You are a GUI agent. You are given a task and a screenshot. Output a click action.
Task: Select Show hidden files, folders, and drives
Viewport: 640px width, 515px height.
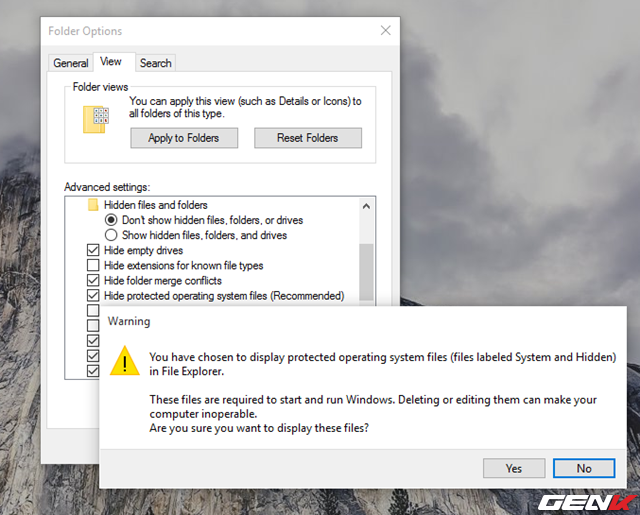(x=111, y=235)
